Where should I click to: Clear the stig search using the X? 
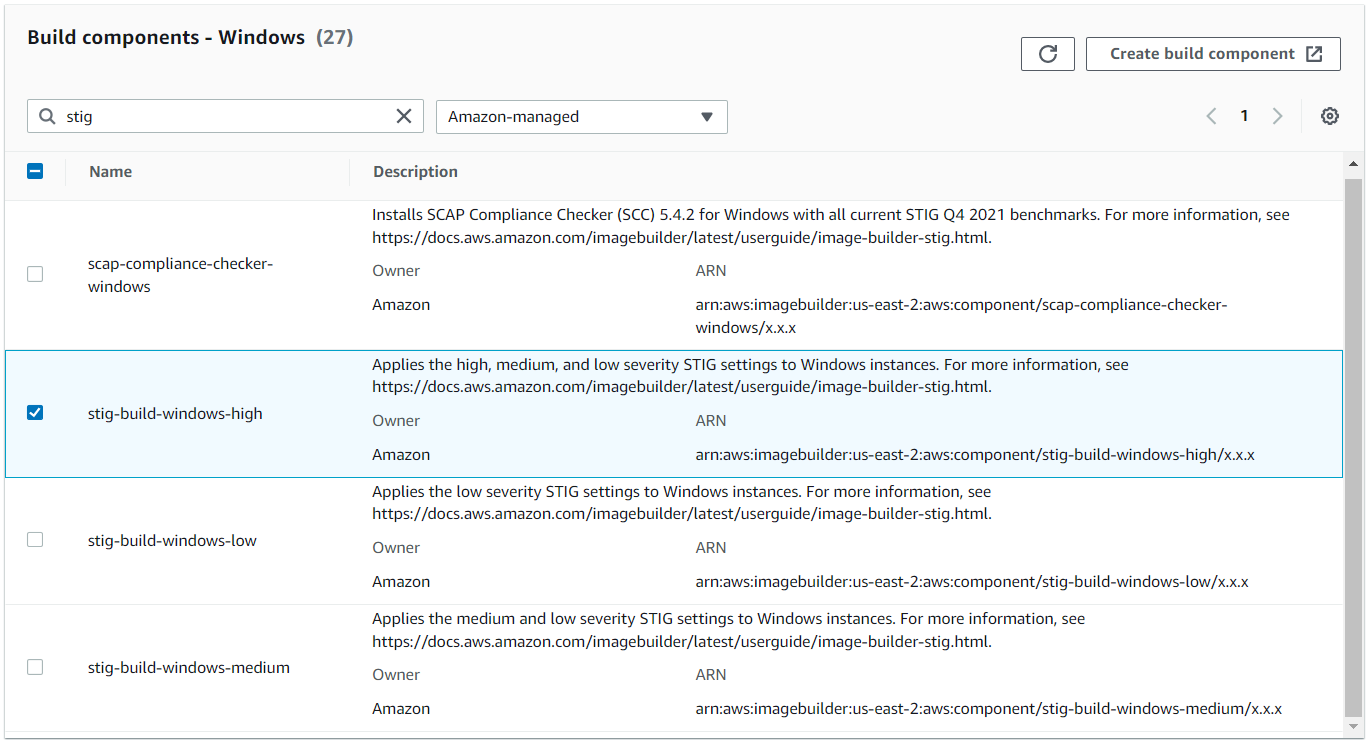tap(404, 116)
